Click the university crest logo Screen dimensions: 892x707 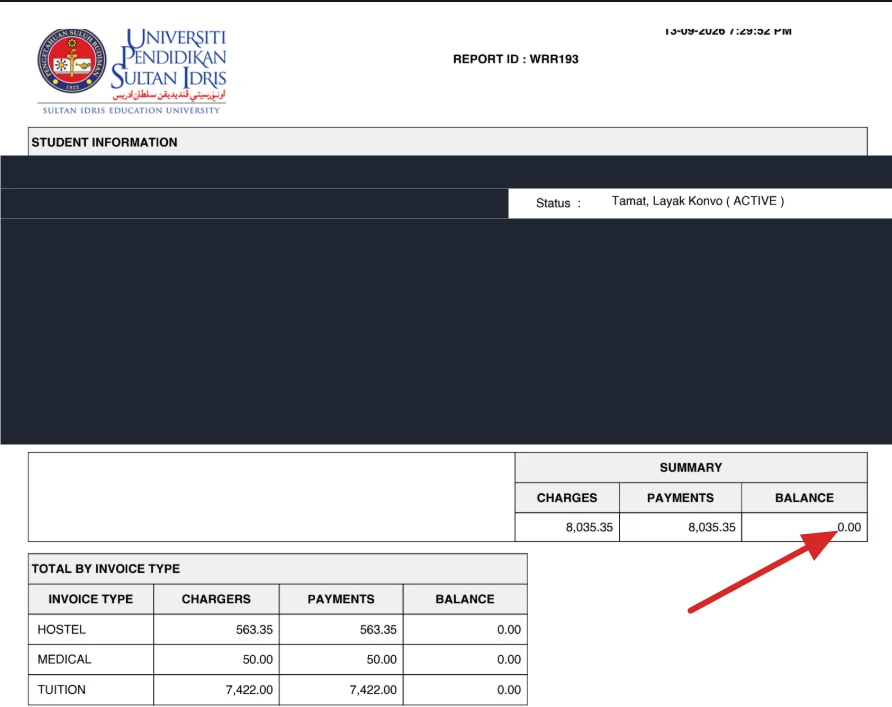tap(71, 61)
